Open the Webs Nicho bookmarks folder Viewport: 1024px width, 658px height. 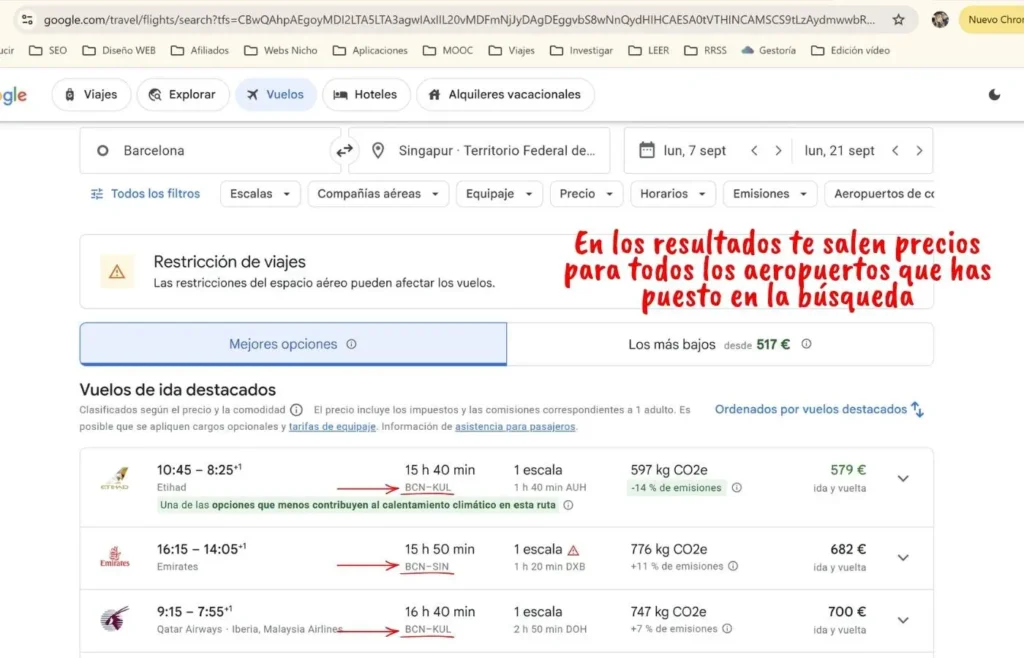[281, 50]
